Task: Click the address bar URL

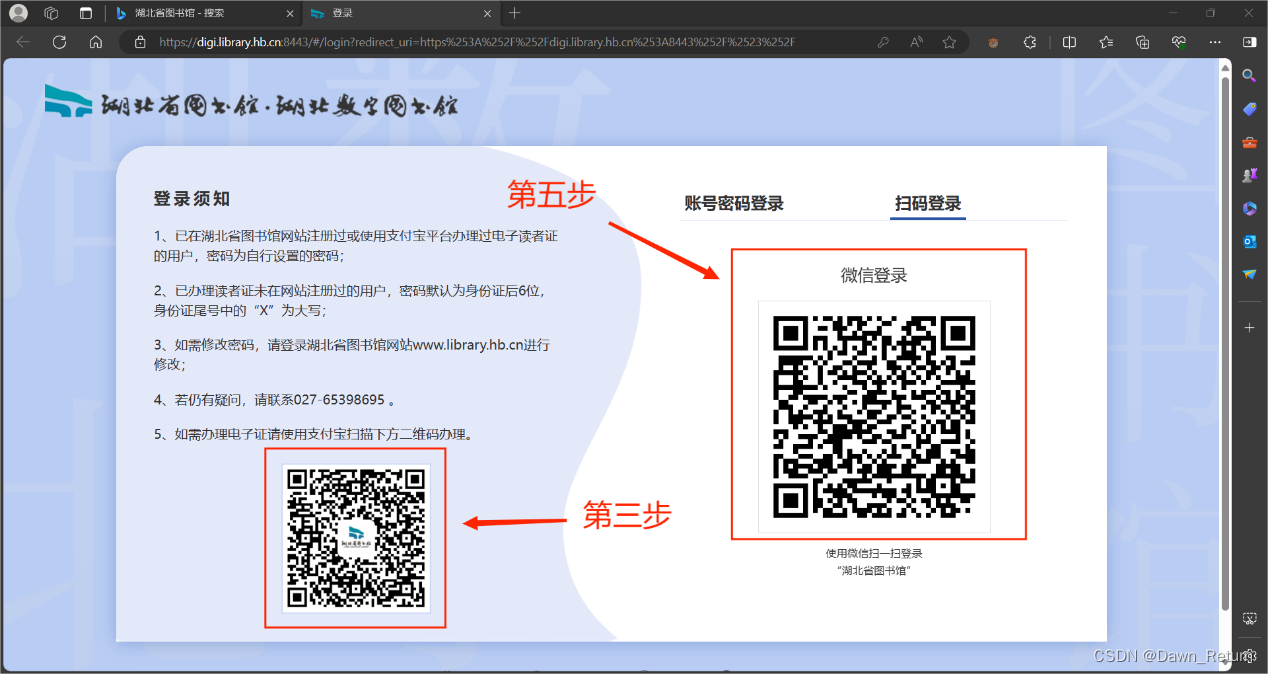Action: [x=477, y=42]
